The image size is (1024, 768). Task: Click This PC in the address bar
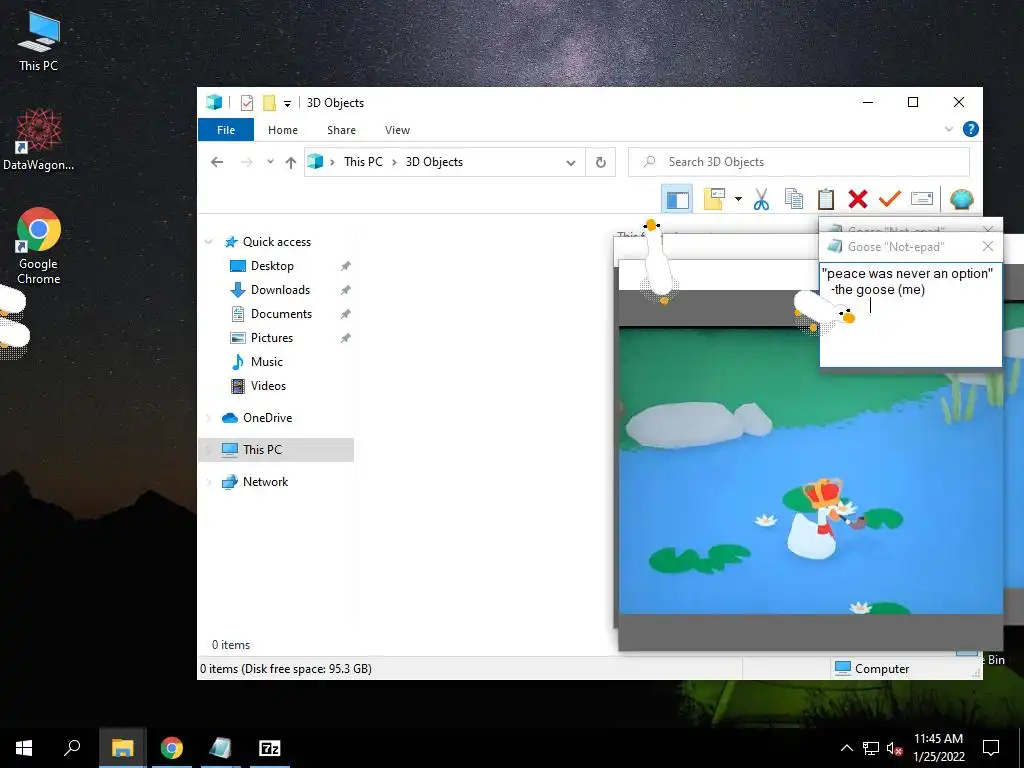tap(363, 162)
